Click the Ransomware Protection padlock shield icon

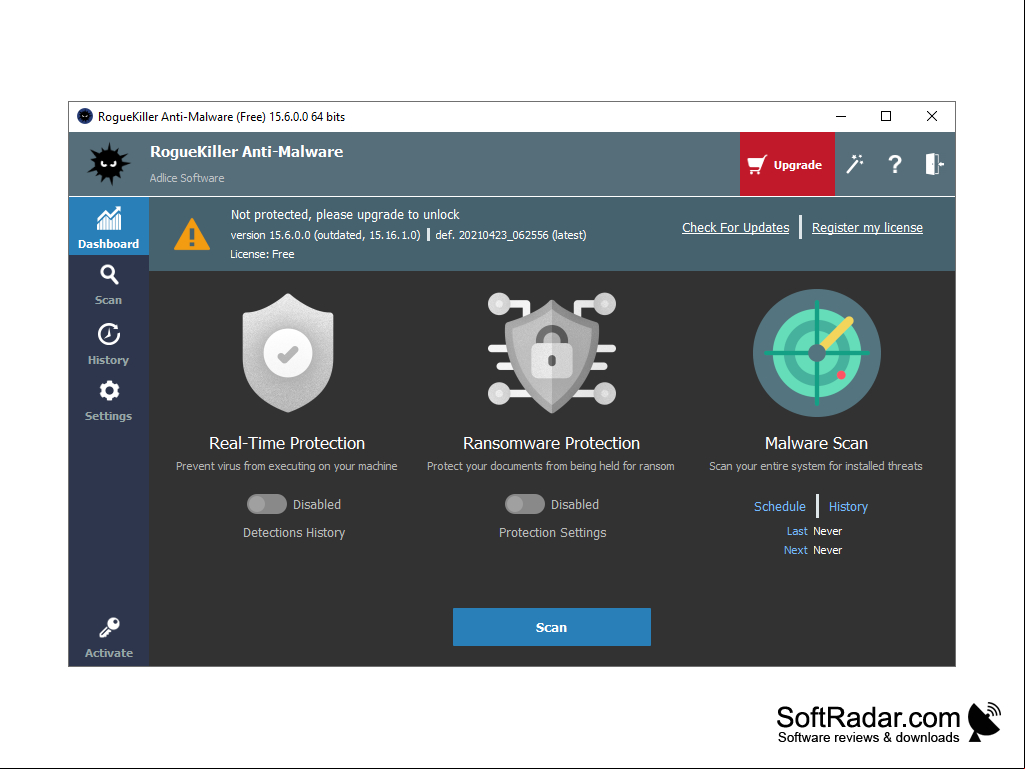pos(552,352)
